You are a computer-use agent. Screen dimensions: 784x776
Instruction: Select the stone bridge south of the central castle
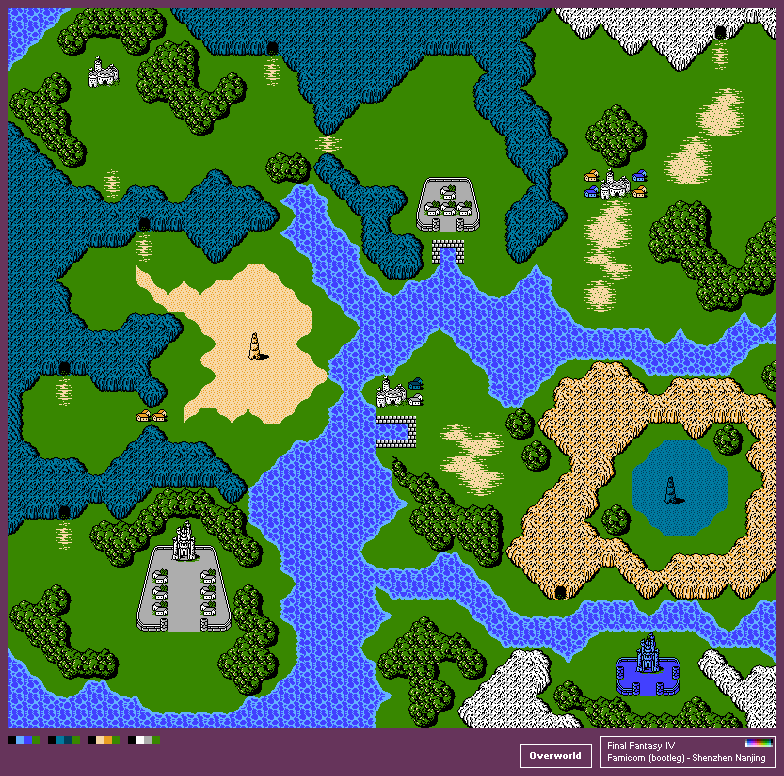(x=396, y=431)
